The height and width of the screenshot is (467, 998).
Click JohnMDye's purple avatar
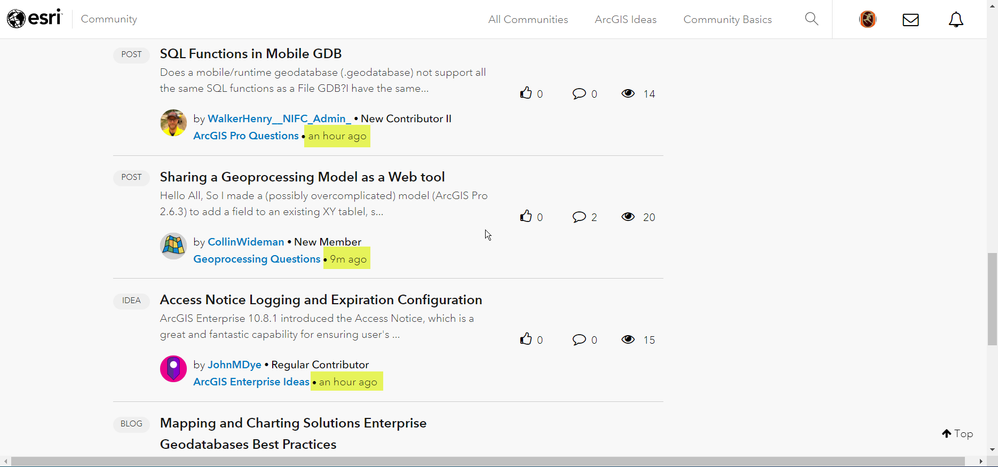point(173,368)
